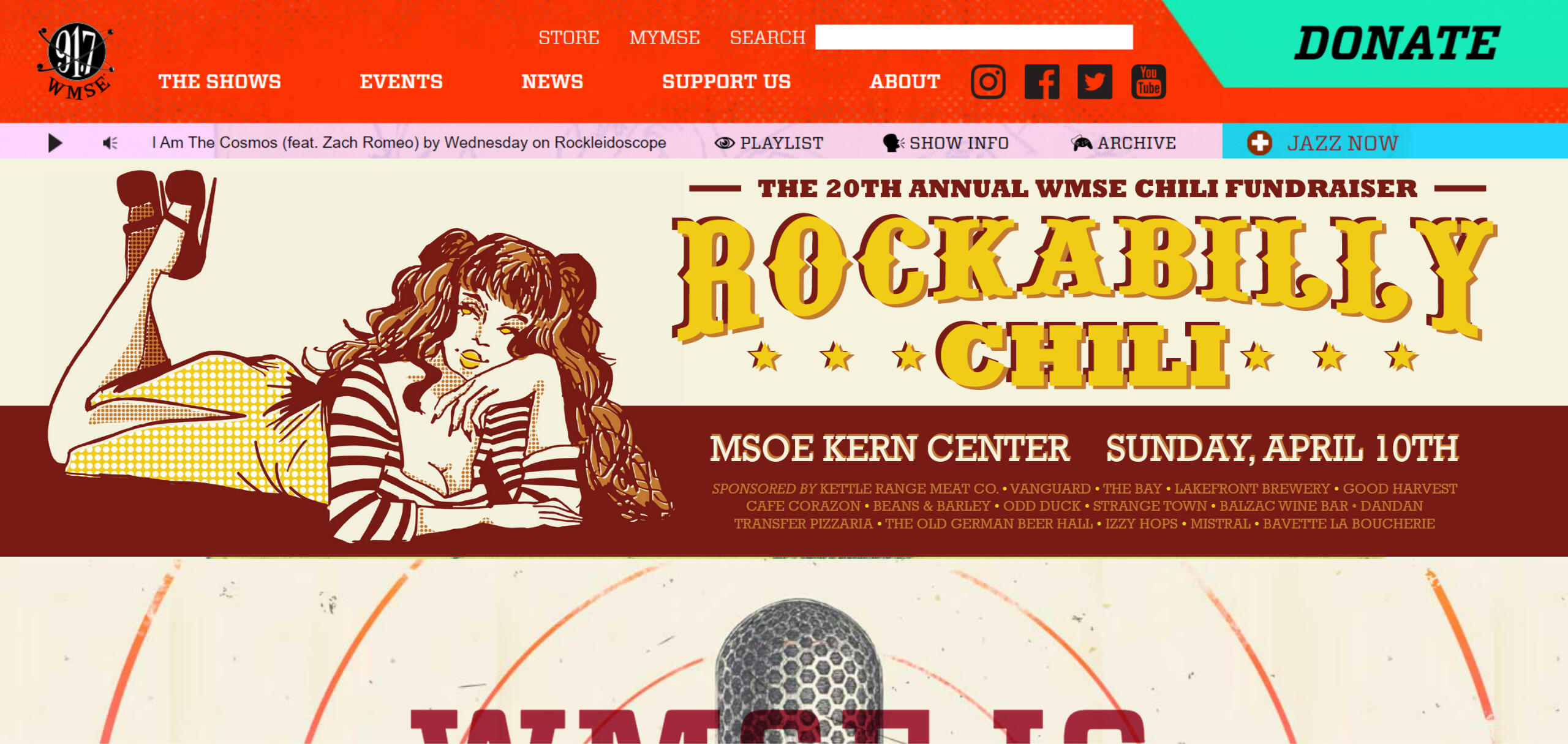This screenshot has width=1568, height=744.
Task: Open The Shows menu
Action: pos(220,81)
